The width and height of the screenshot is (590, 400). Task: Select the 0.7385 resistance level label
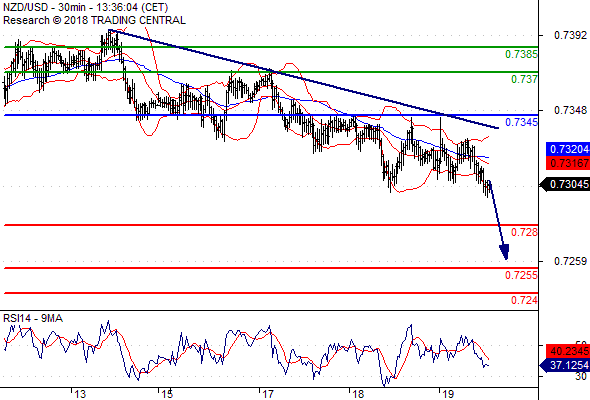point(521,54)
